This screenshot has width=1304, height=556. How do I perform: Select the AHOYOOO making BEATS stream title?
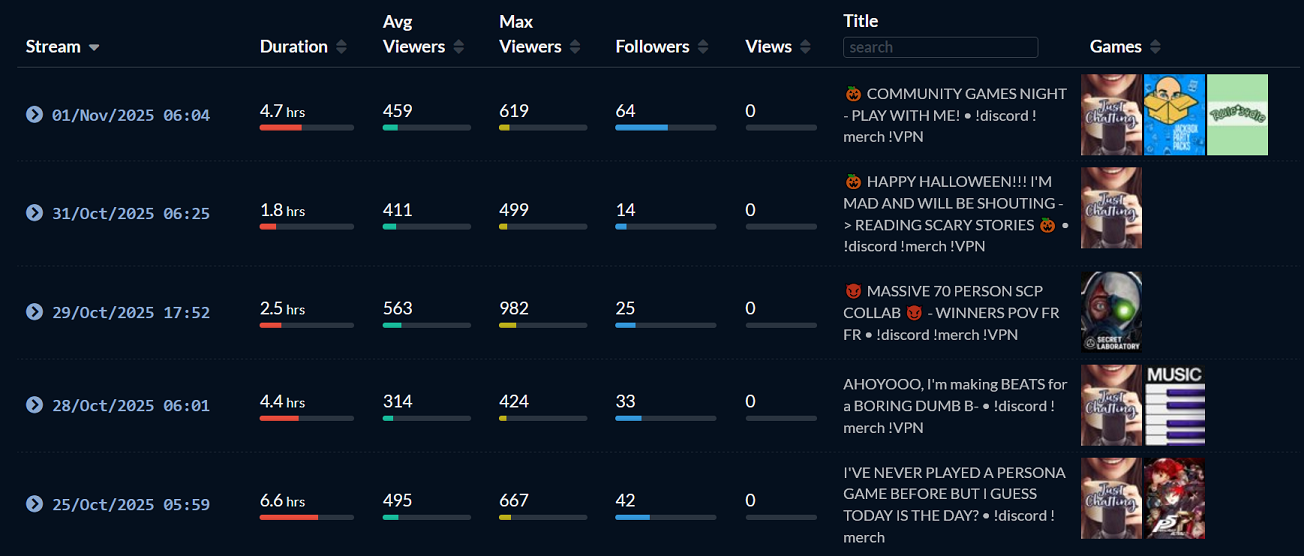(955, 405)
